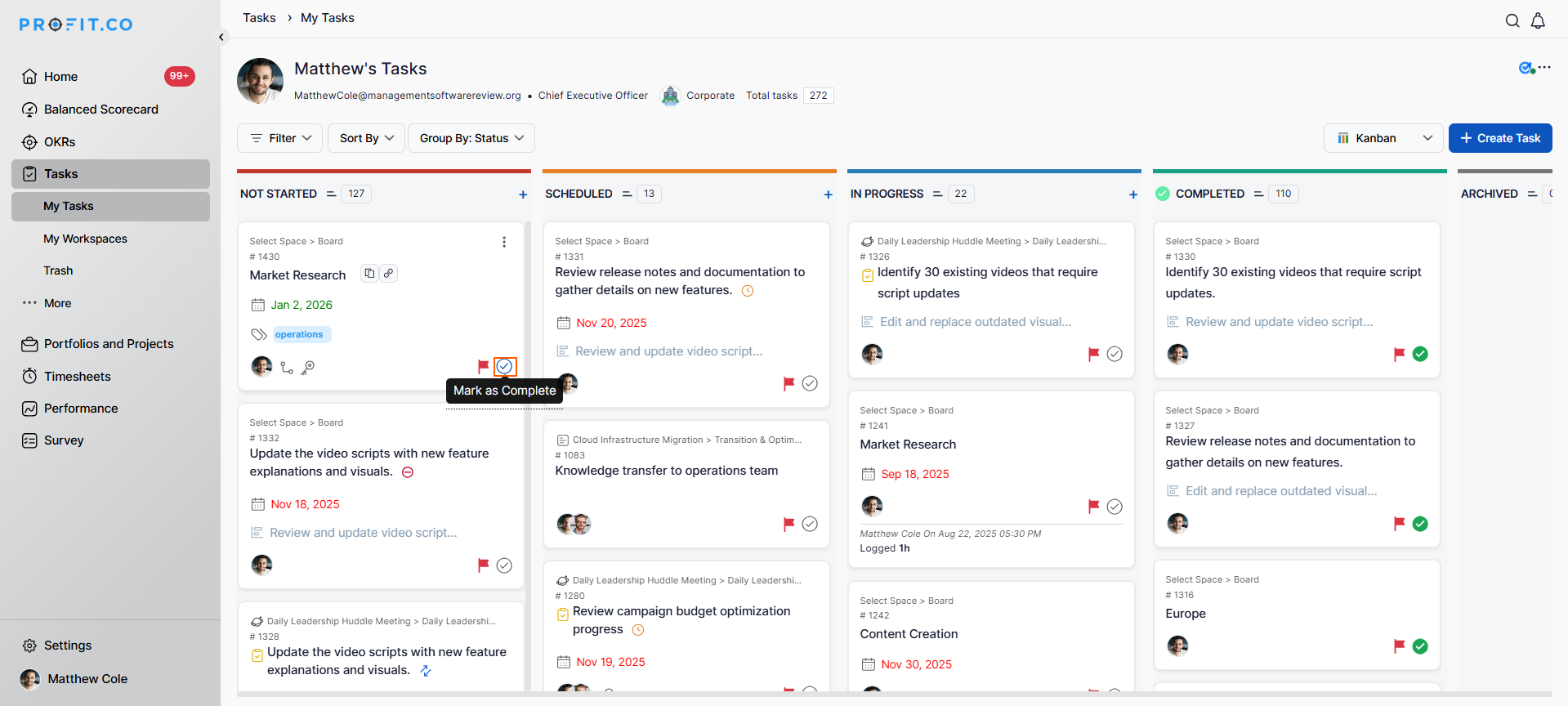Image resolution: width=1568 pixels, height=706 pixels.
Task: Click the horizontal scrollbar below the board
Action: click(x=894, y=695)
